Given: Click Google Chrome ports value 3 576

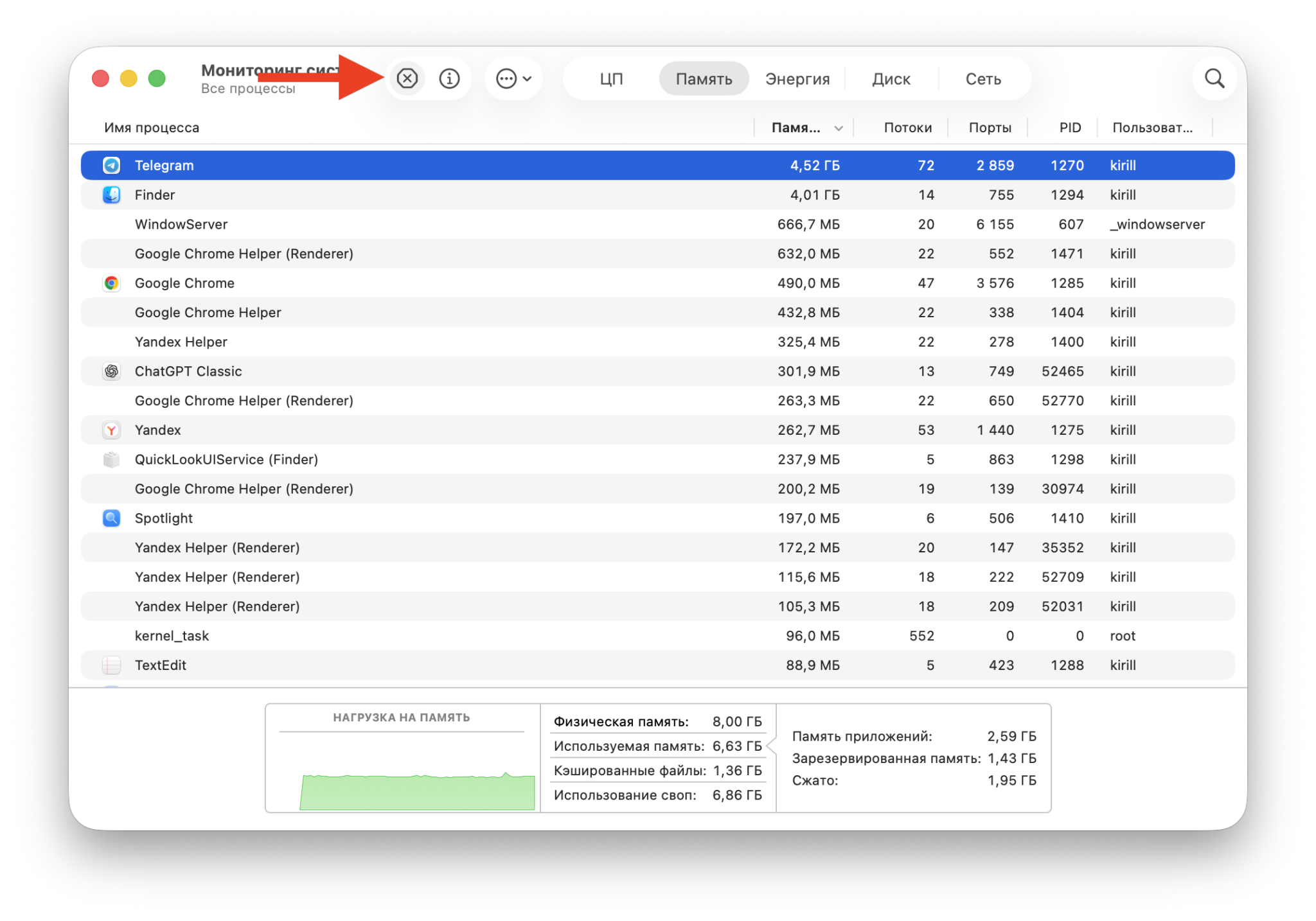Looking at the screenshot, I should click(x=995, y=283).
